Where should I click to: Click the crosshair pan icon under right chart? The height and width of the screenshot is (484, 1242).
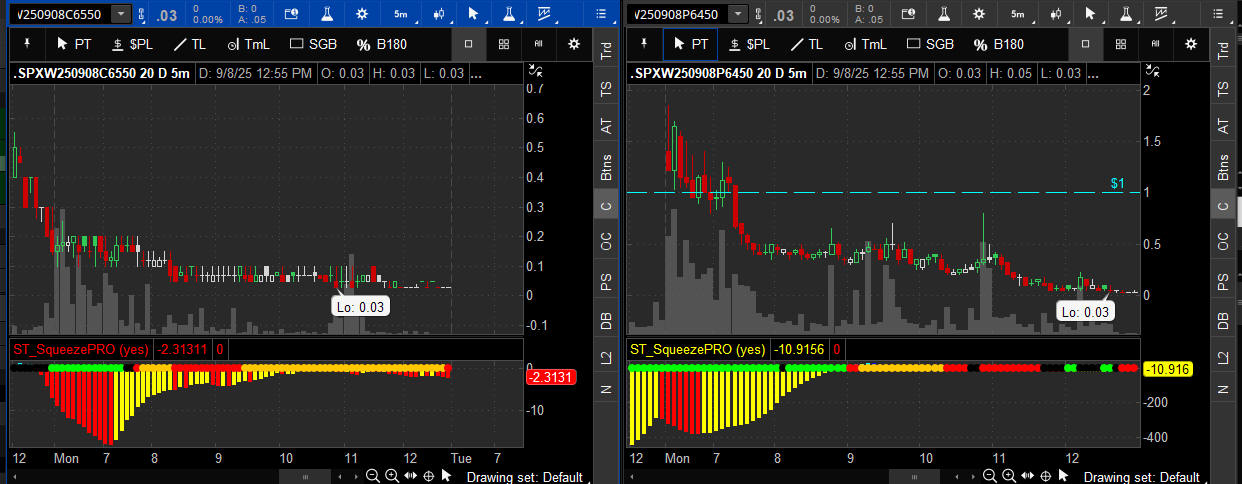pos(1045,476)
